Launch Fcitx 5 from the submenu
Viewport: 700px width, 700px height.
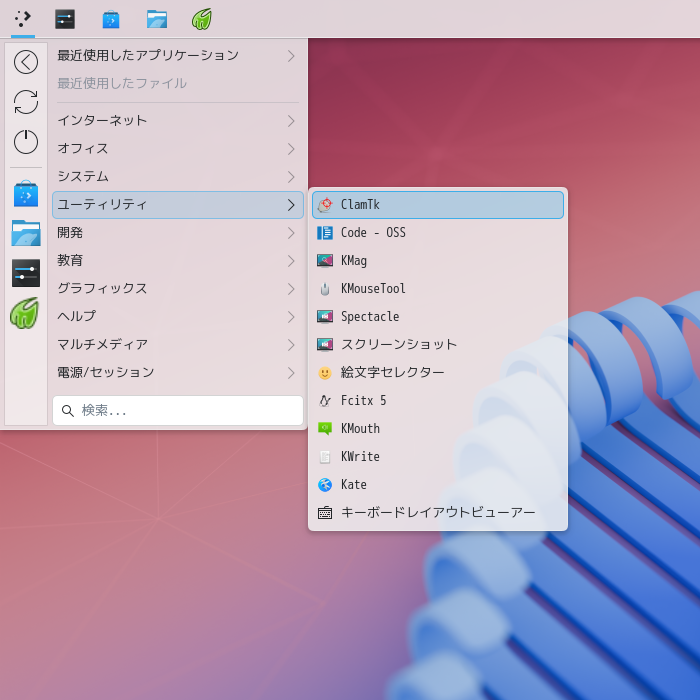(438, 400)
